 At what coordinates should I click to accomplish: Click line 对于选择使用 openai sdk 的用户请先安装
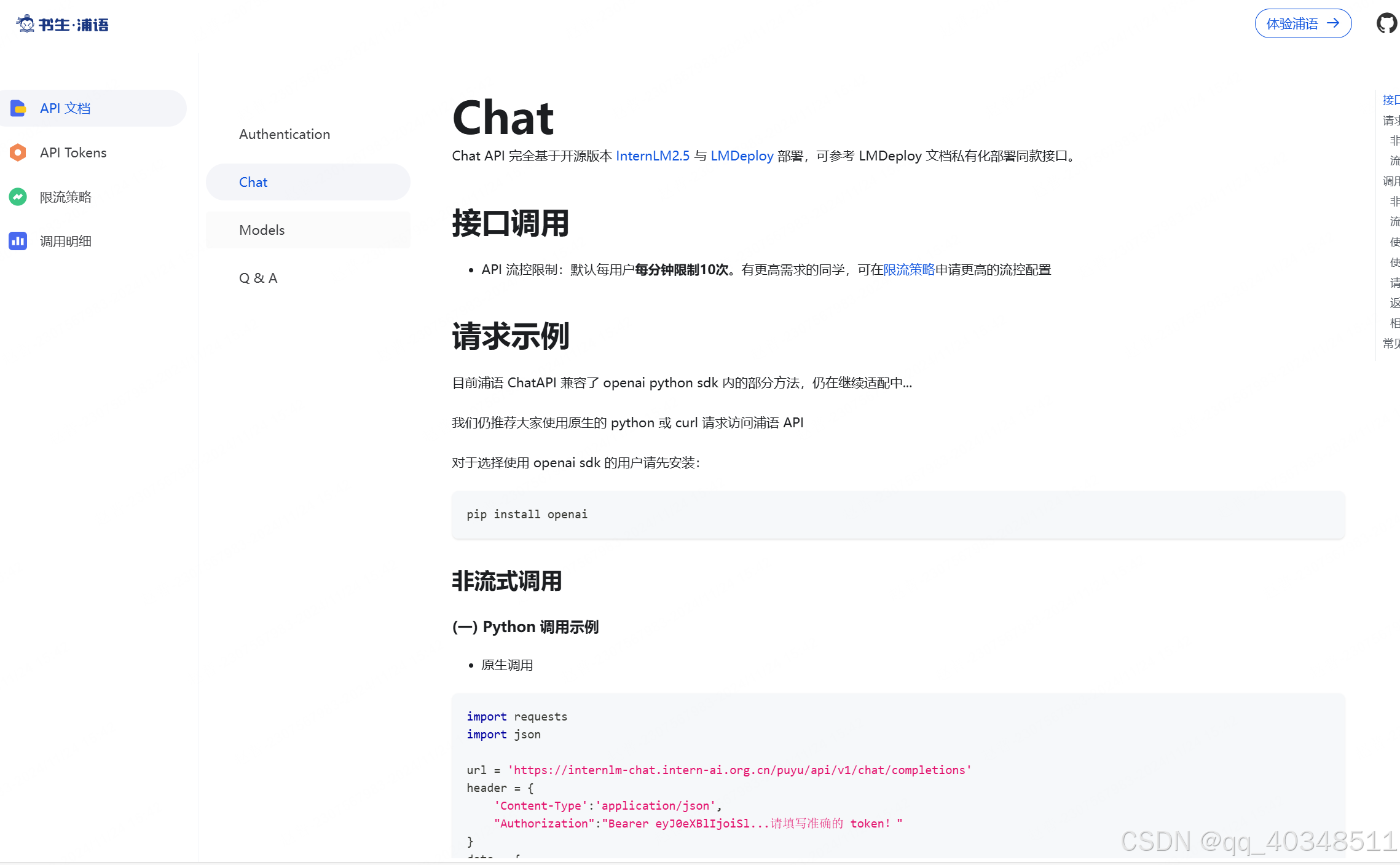pyautogui.click(x=576, y=463)
